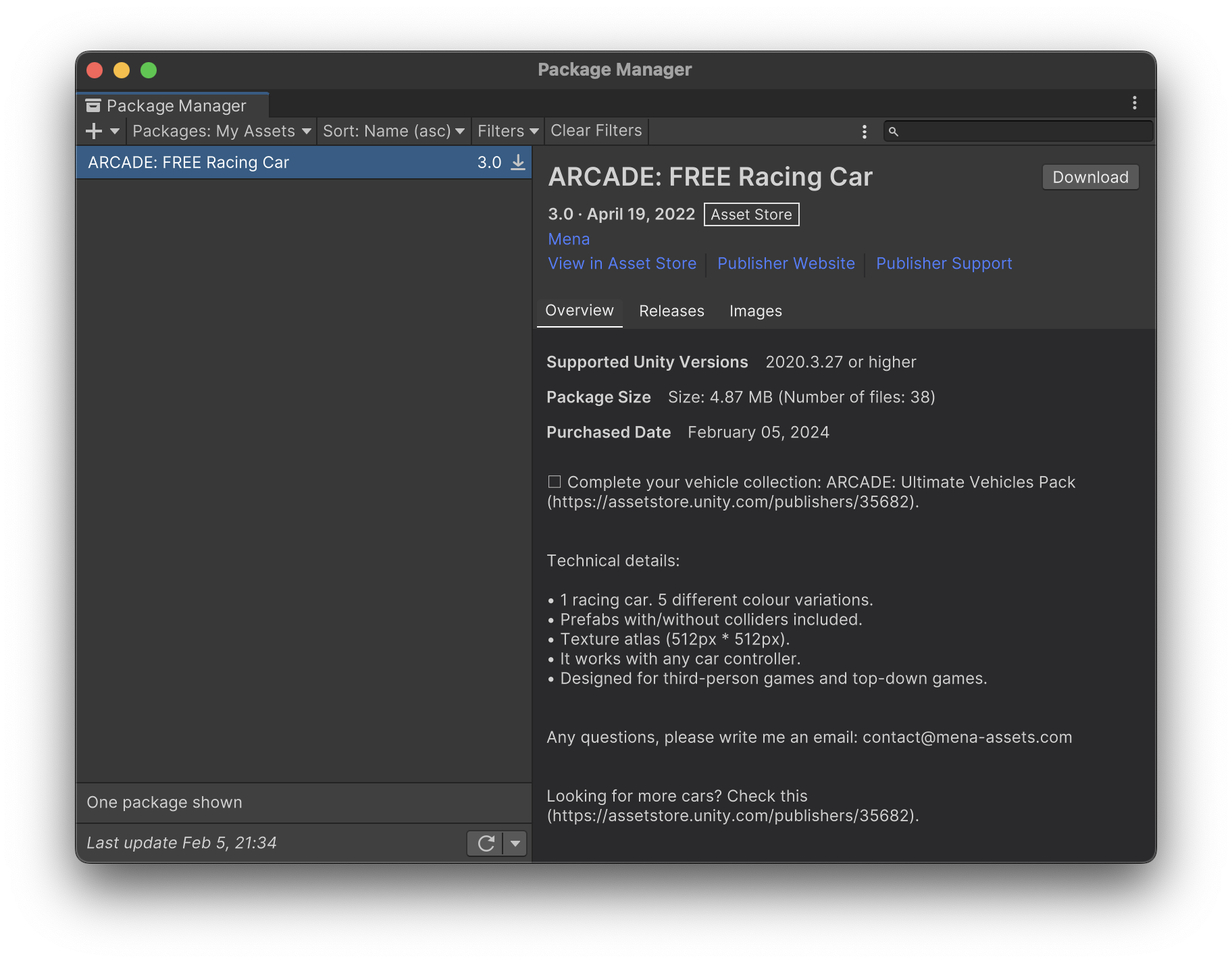This screenshot has width=1232, height=963.
Task: Click the contact@mena-assets.com email text
Action: [967, 737]
